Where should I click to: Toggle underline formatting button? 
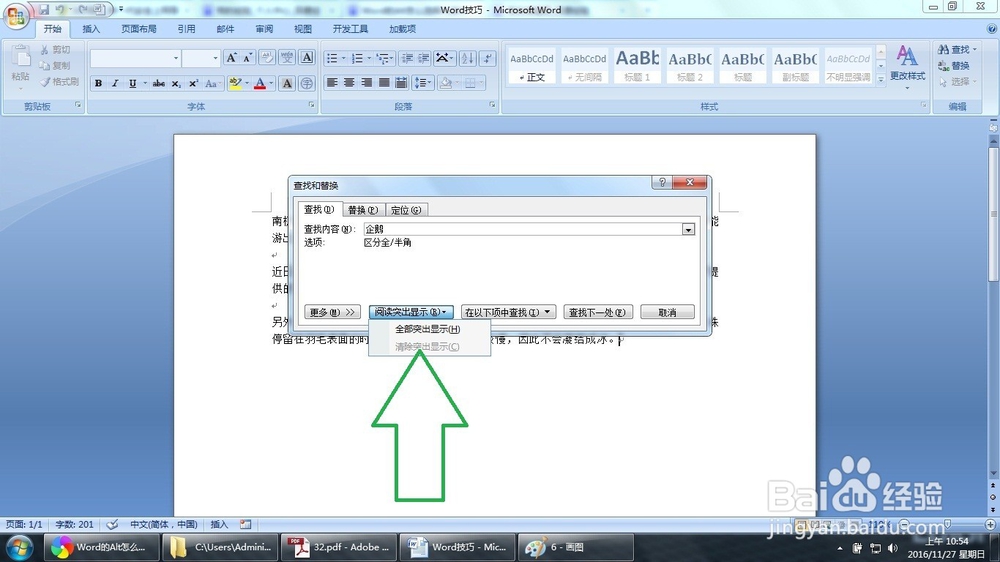132,84
